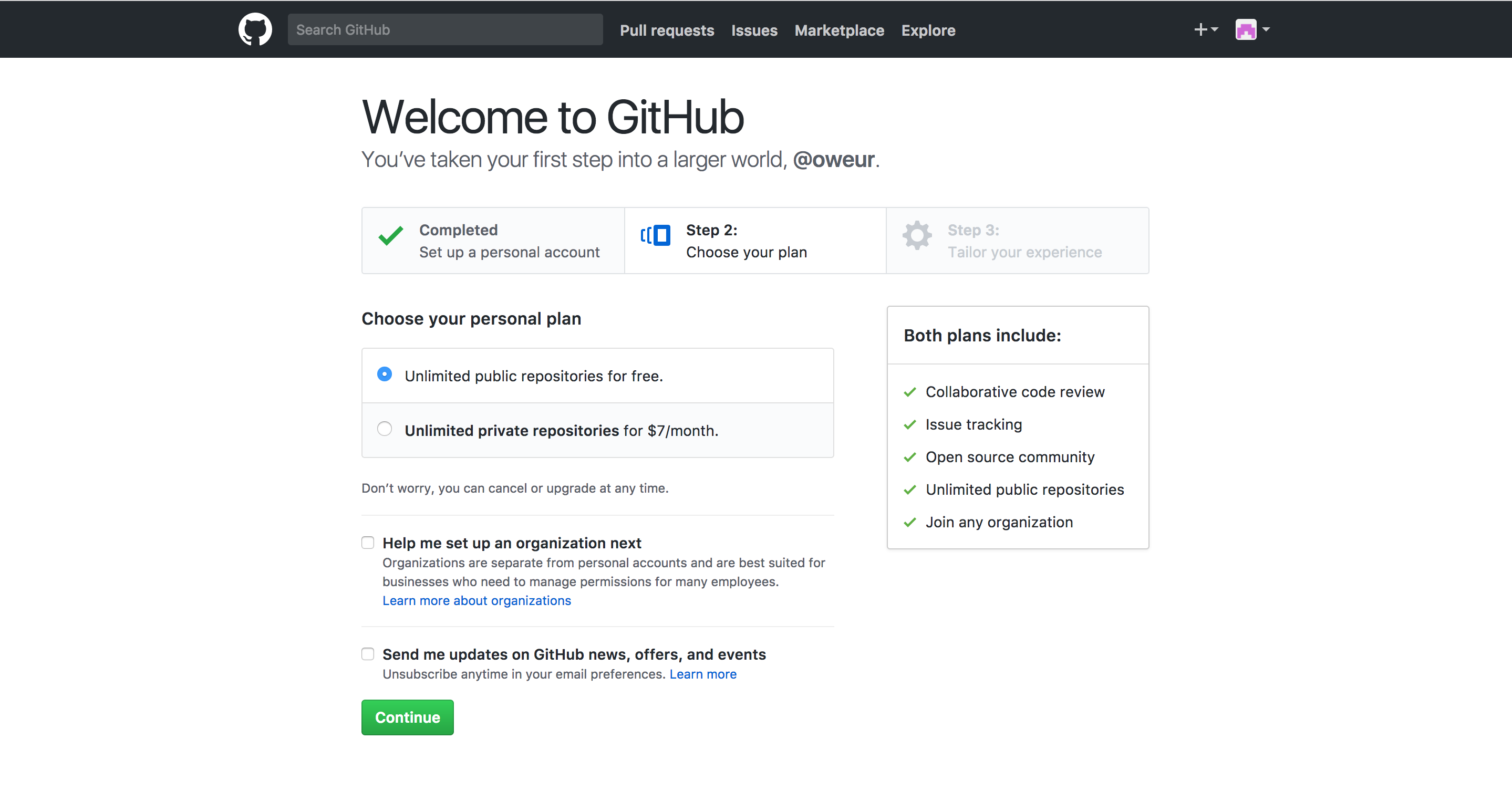Click the 'Welcome to GitHub' heading
The image size is (1512, 791).
tap(553, 117)
